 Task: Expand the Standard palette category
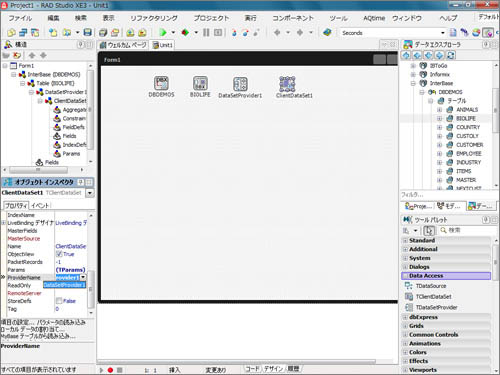coord(405,240)
